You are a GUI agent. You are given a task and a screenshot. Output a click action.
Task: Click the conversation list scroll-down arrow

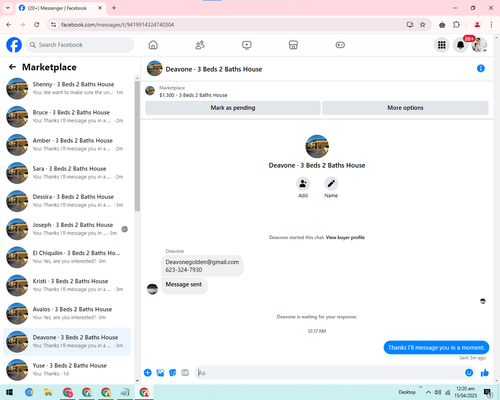tap(137, 381)
